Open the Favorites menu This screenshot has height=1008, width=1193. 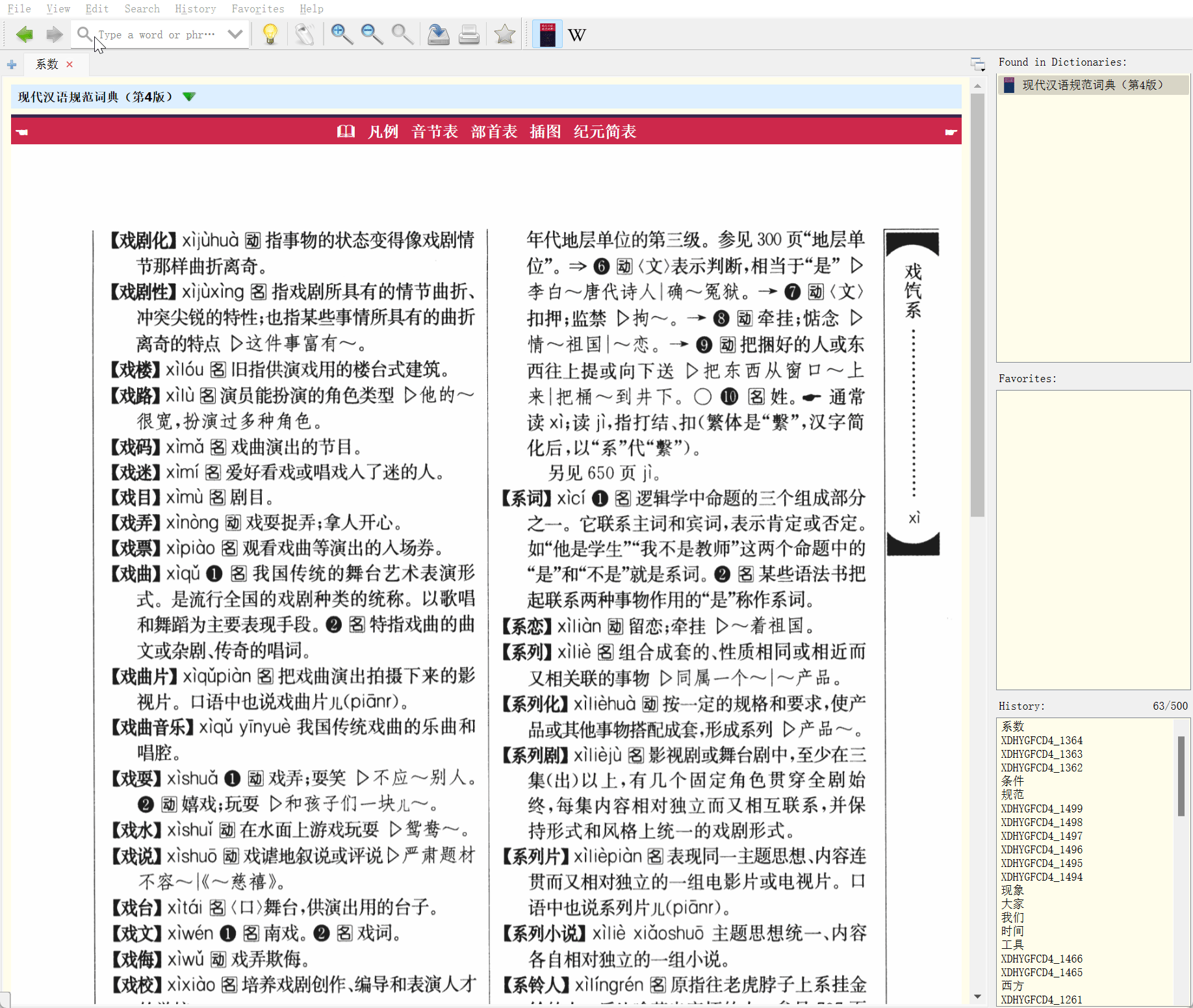coord(257,8)
